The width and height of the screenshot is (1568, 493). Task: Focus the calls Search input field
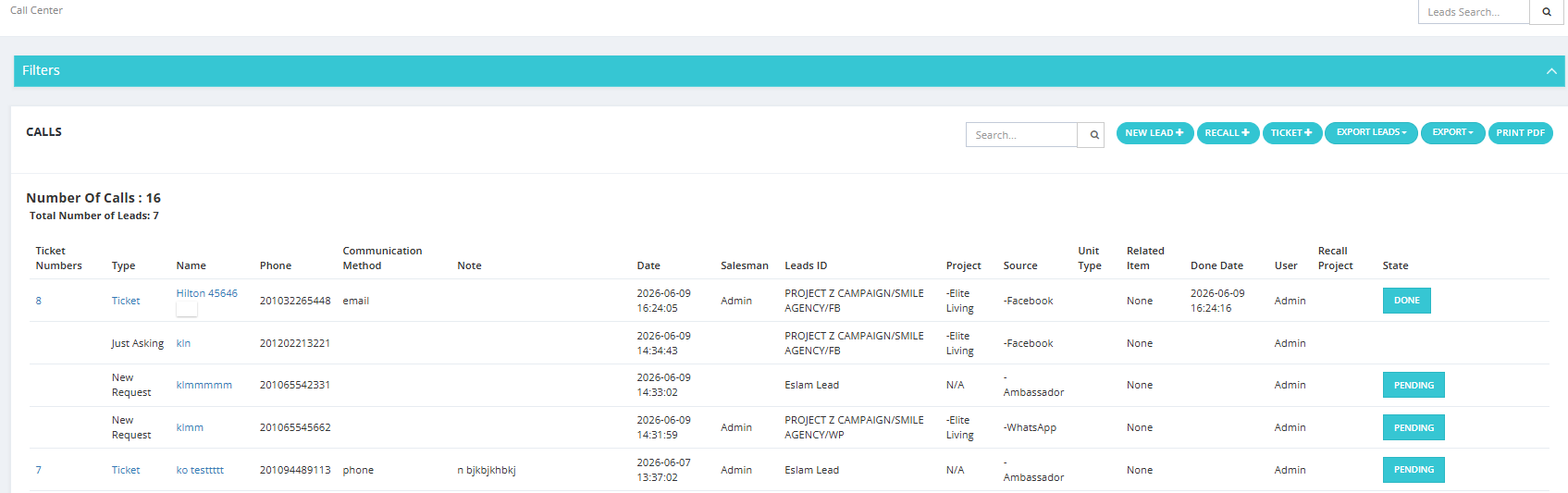tap(1022, 135)
